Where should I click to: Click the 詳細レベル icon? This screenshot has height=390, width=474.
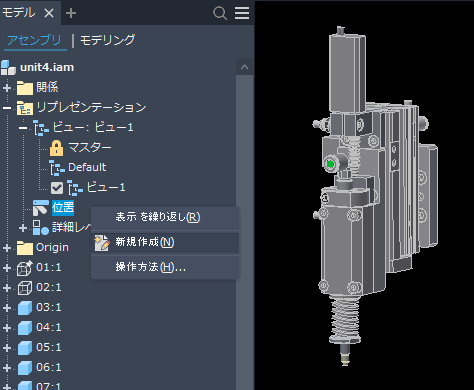tap(41, 228)
